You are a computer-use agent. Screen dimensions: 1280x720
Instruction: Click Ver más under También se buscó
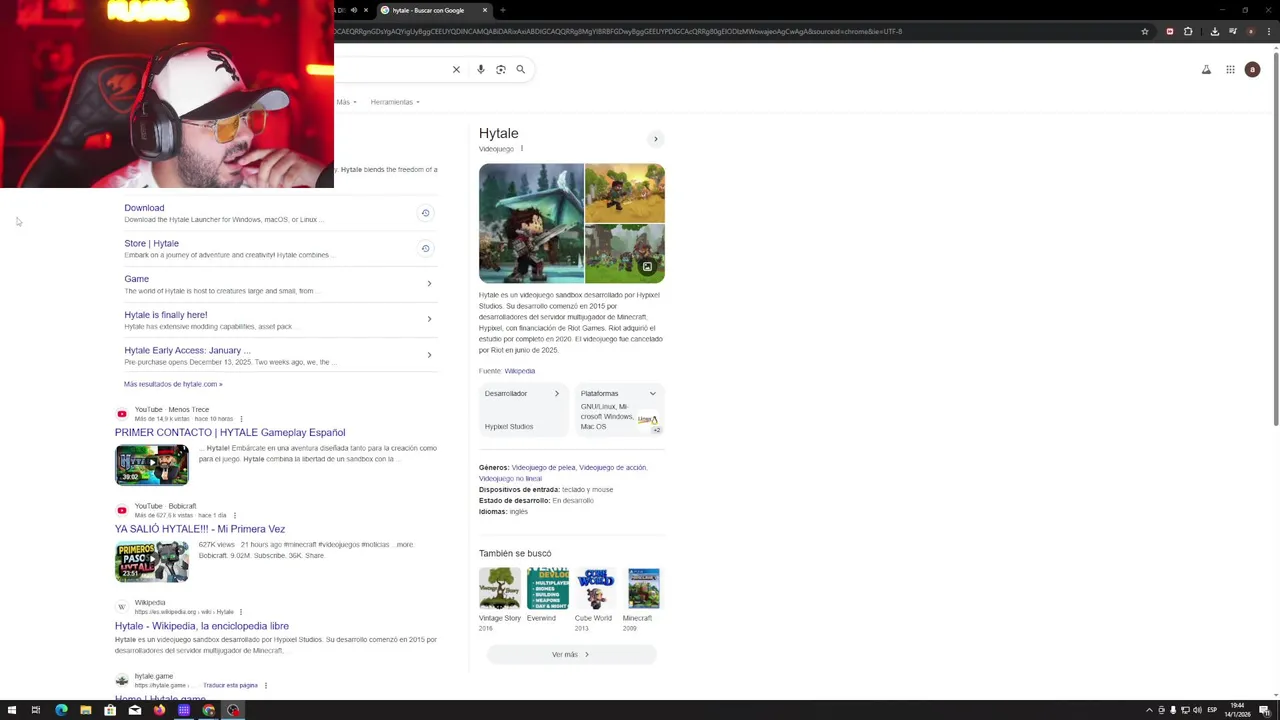click(571, 654)
